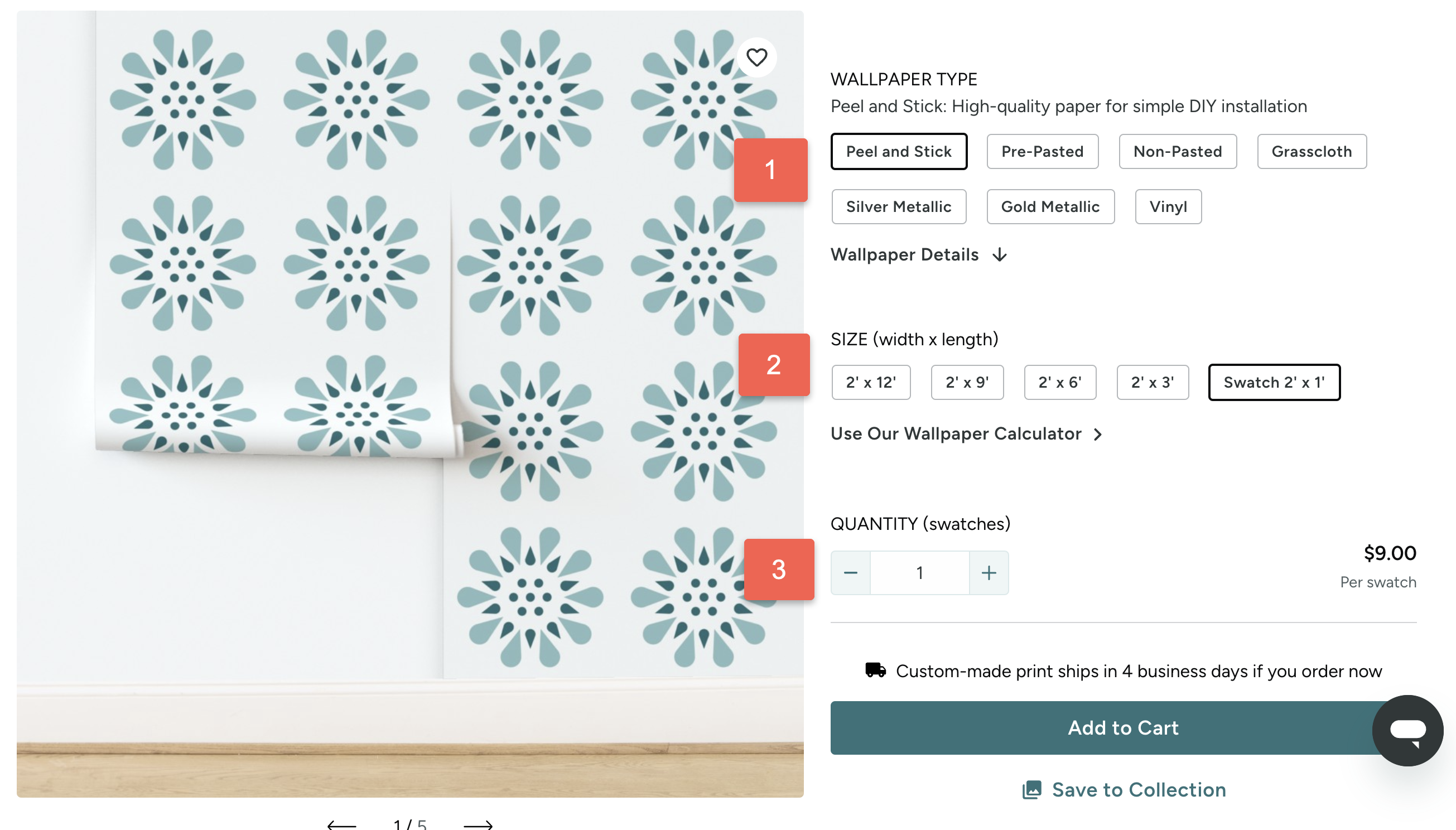
Task: Click the quantity number input field
Action: click(919, 573)
